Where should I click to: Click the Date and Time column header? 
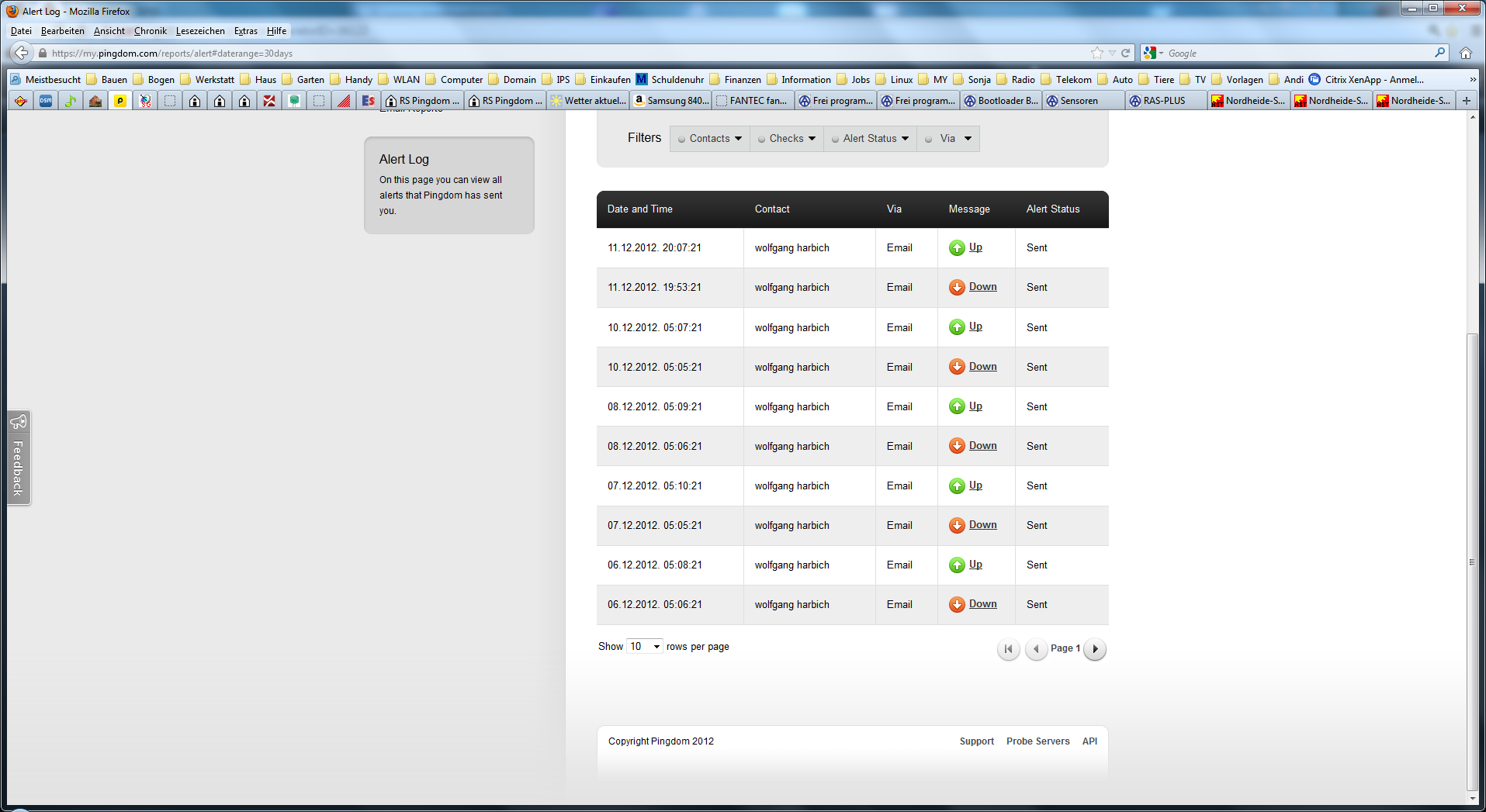639,209
